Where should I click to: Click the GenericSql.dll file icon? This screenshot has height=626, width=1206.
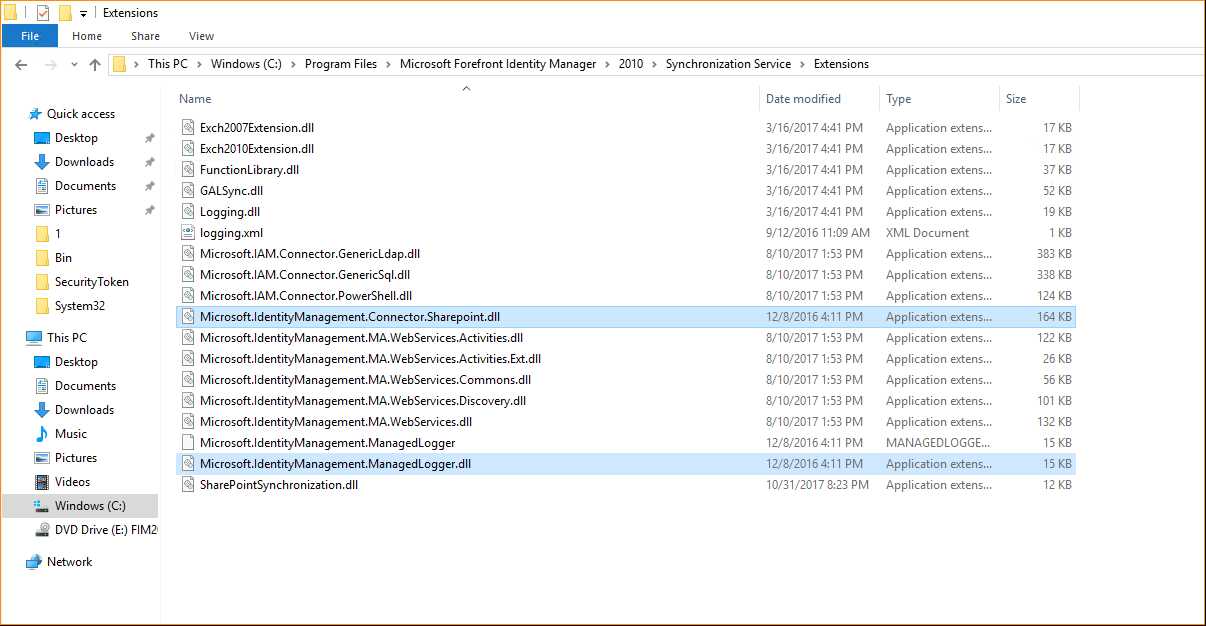click(189, 275)
